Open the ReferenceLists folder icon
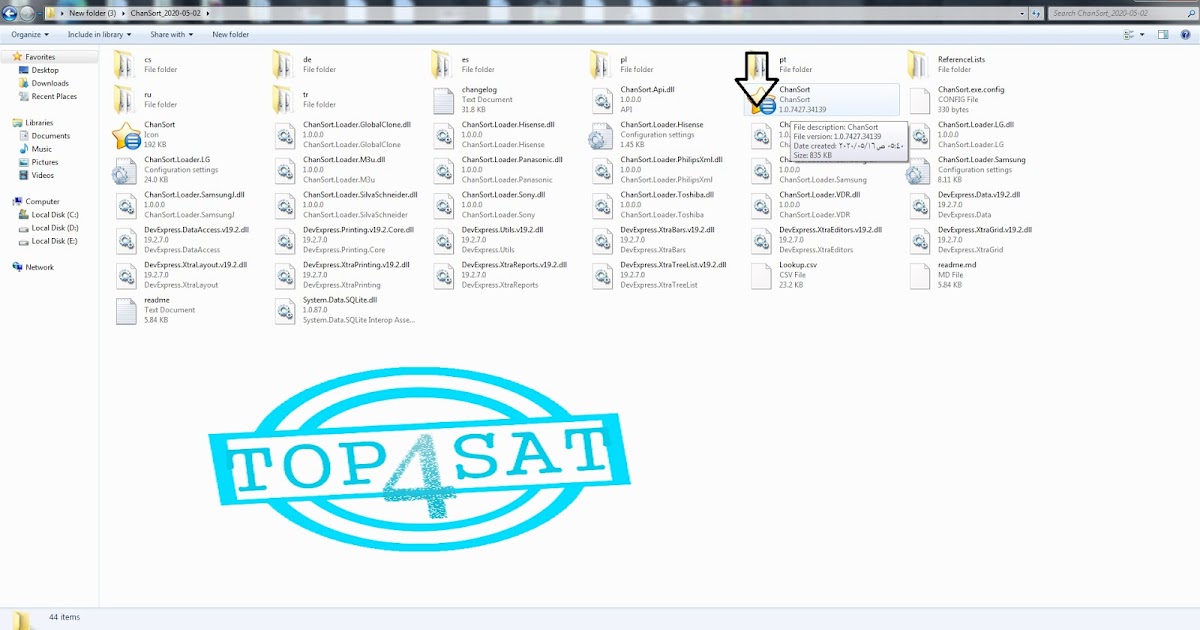This screenshot has width=1200, height=630. [x=918, y=65]
